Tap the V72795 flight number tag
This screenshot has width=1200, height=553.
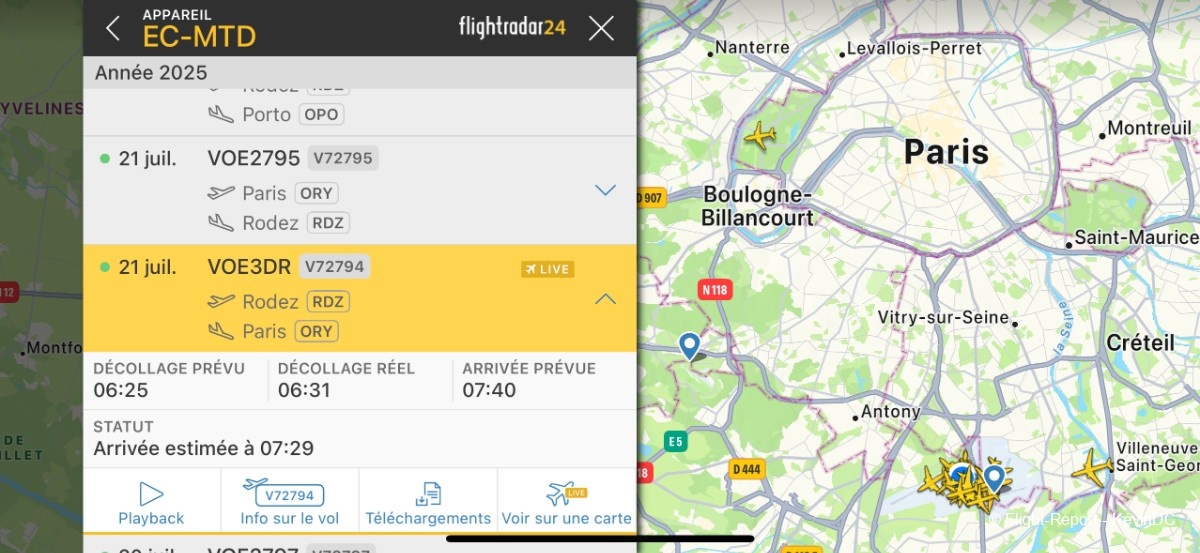(343, 158)
